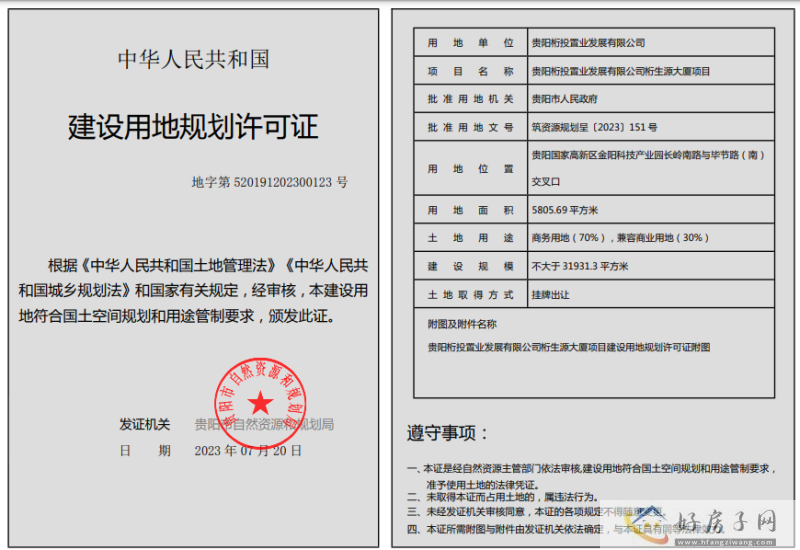The width and height of the screenshot is (800, 550).
Task: Select the area value '5805.69 平方米'
Action: tap(565, 210)
